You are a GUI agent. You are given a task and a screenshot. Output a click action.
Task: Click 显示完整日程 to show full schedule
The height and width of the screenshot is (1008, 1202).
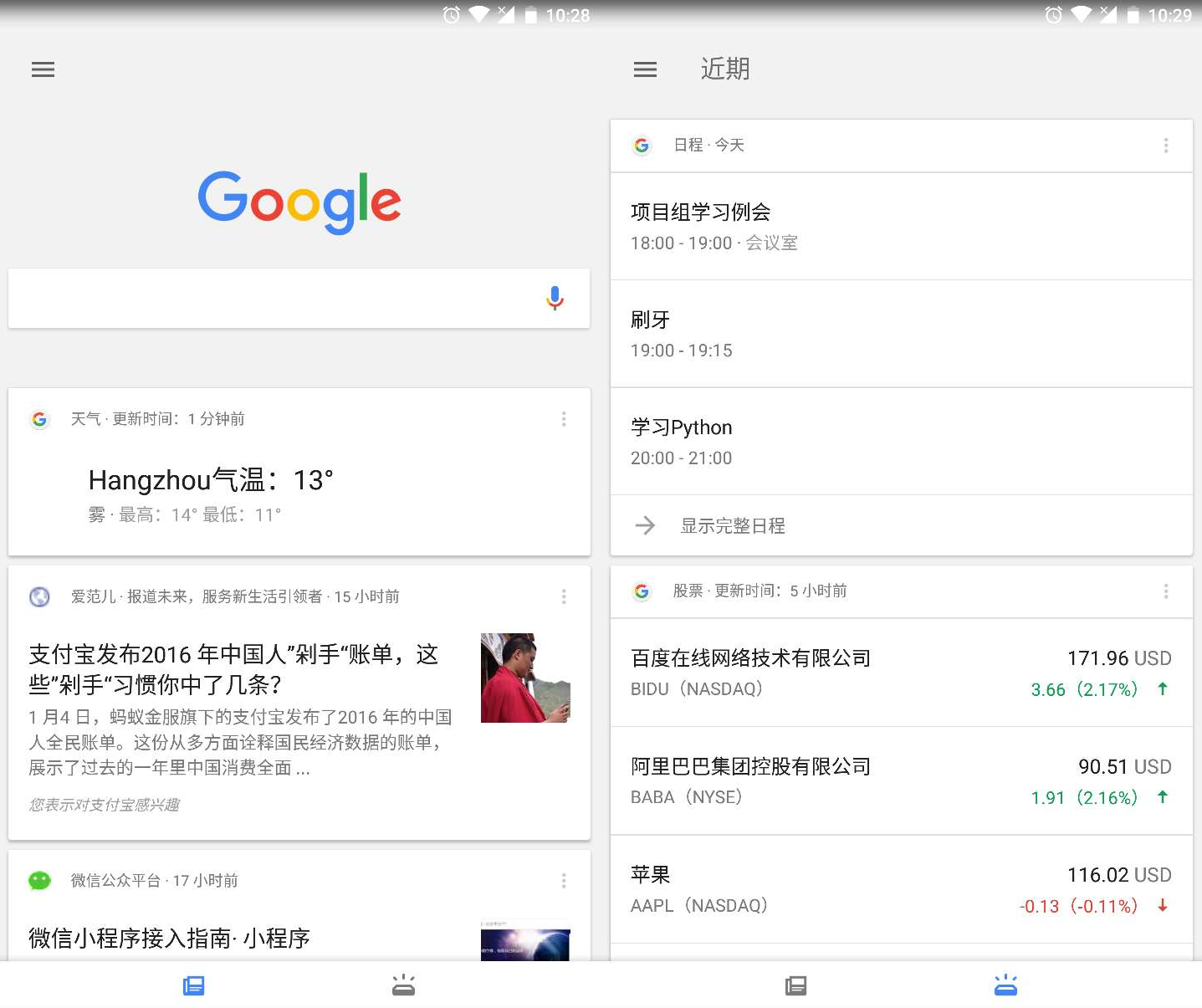click(733, 525)
